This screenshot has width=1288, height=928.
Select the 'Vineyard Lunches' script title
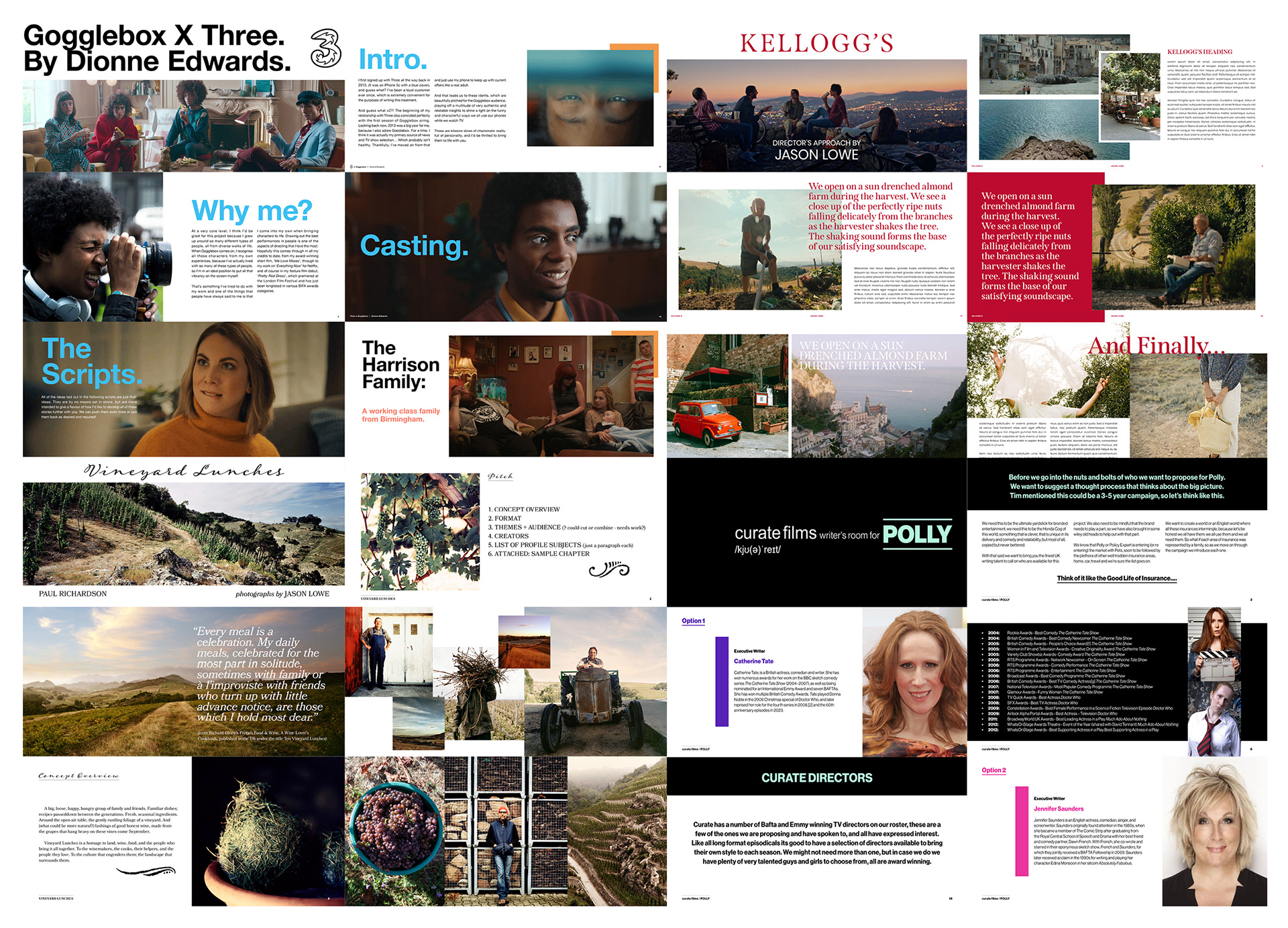pos(184,471)
